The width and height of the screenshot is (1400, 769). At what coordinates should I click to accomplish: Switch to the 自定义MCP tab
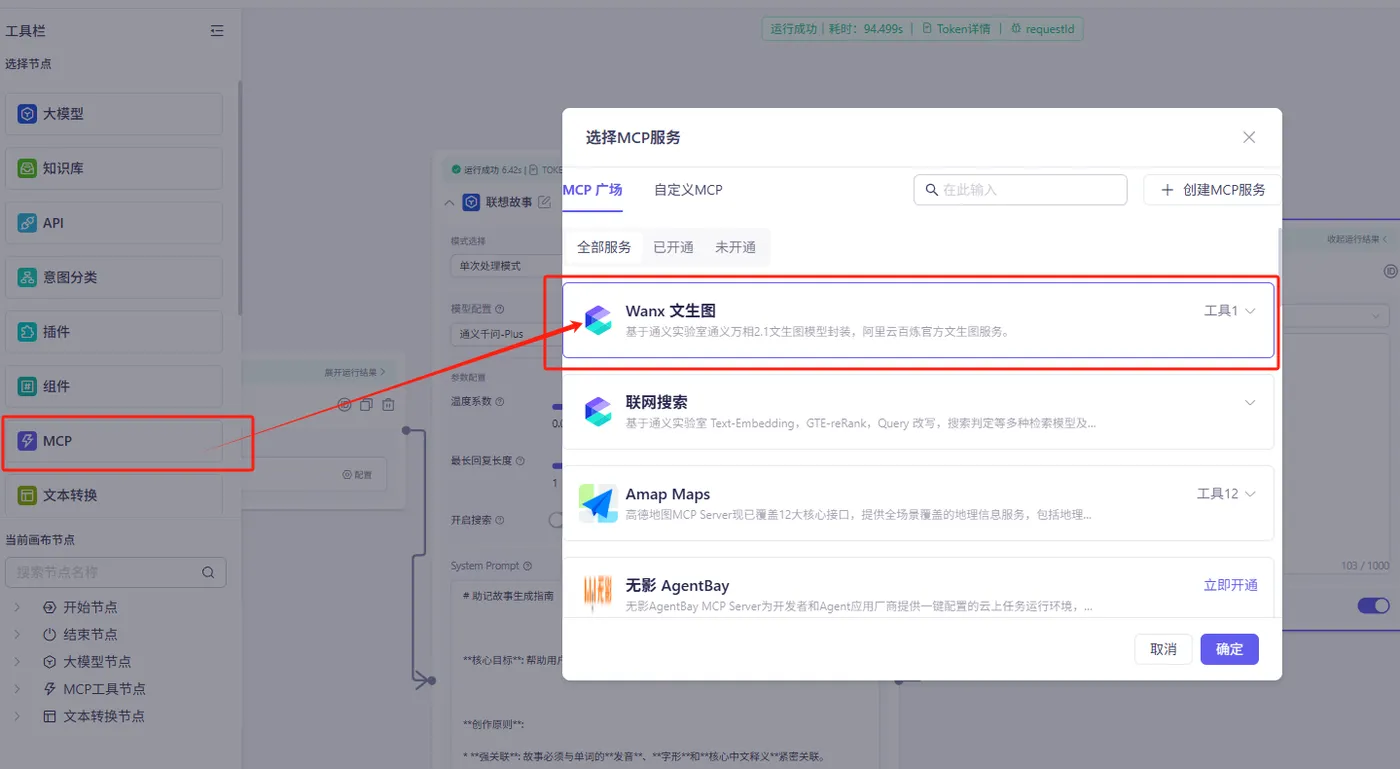[x=688, y=190]
